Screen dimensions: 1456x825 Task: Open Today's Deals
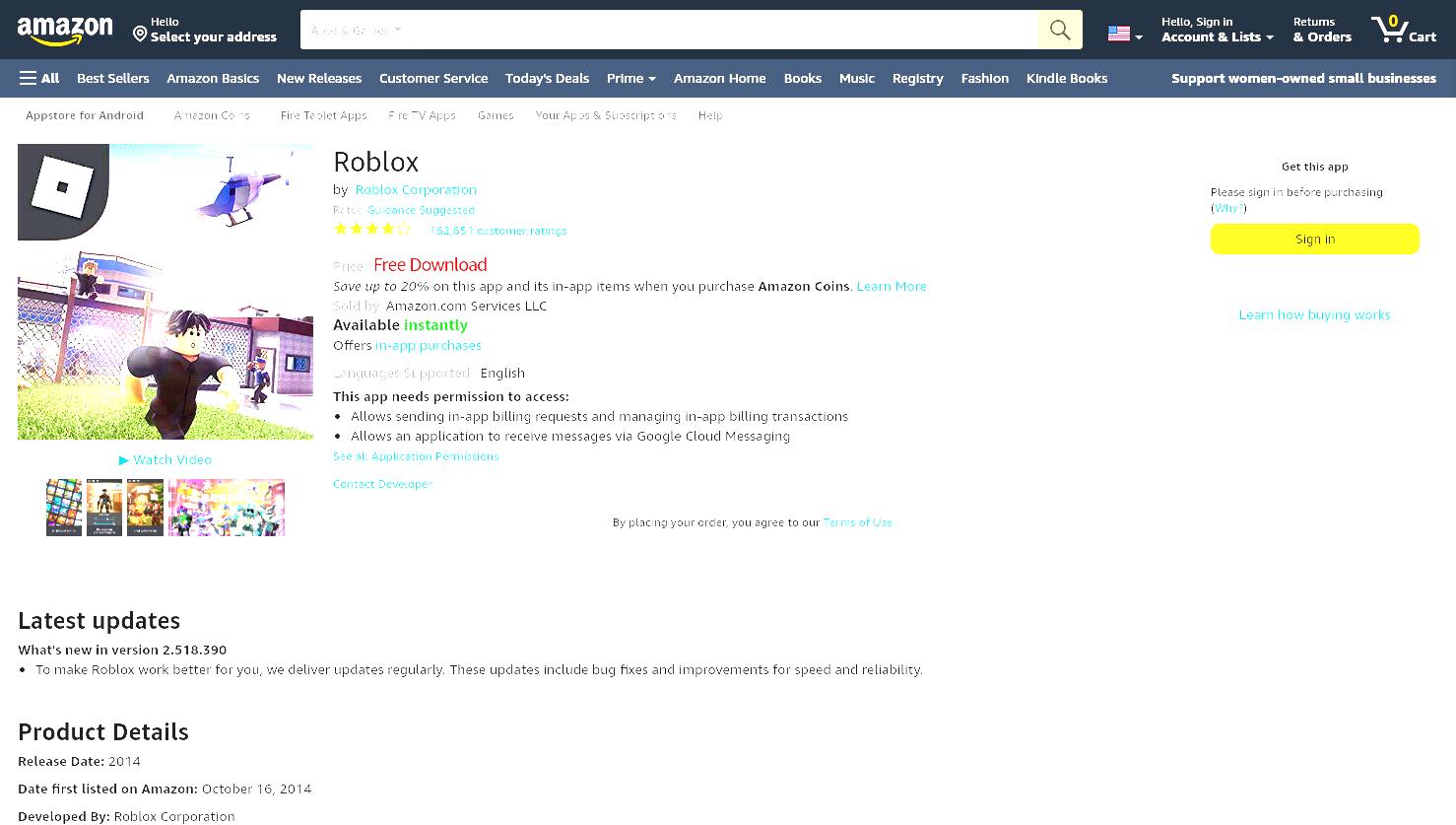547,78
